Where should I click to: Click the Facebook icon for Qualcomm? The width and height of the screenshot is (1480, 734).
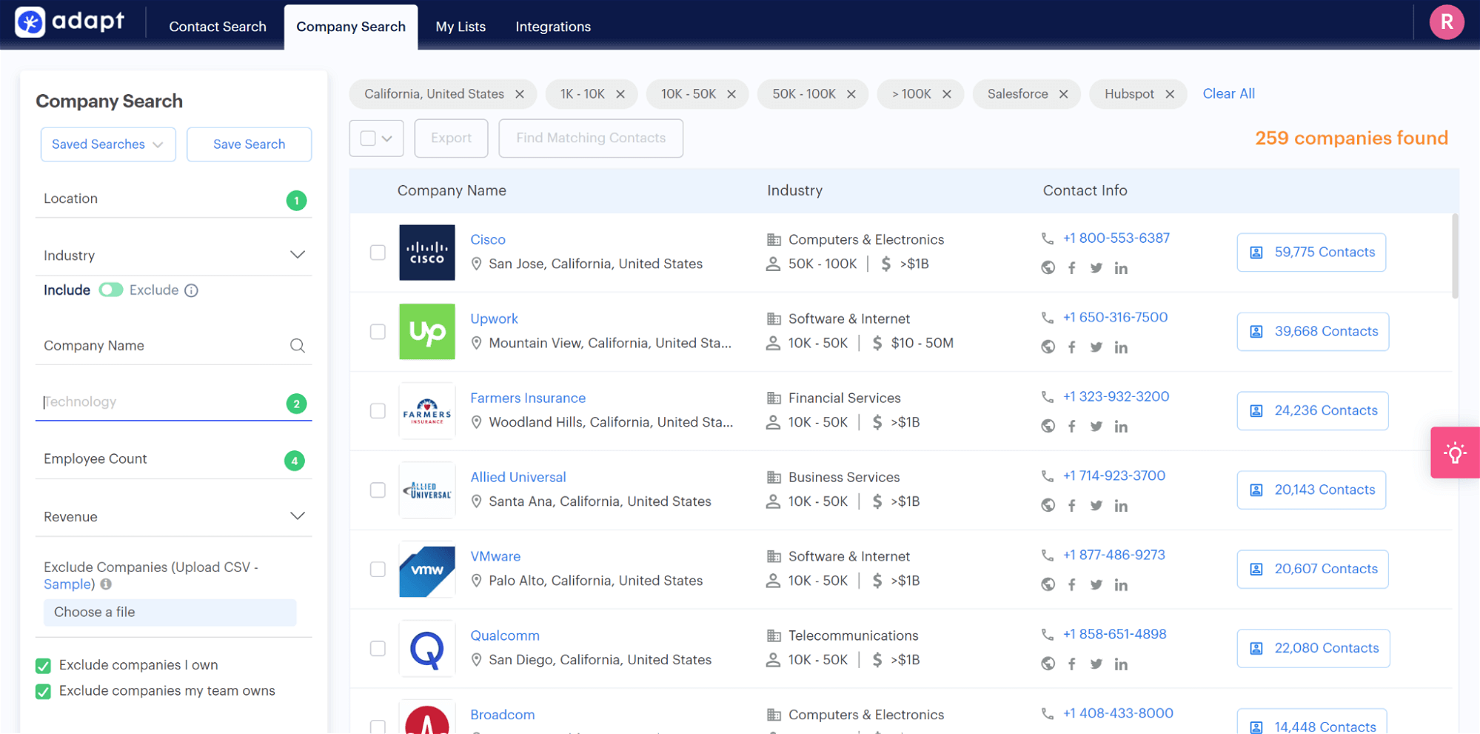click(x=1071, y=663)
